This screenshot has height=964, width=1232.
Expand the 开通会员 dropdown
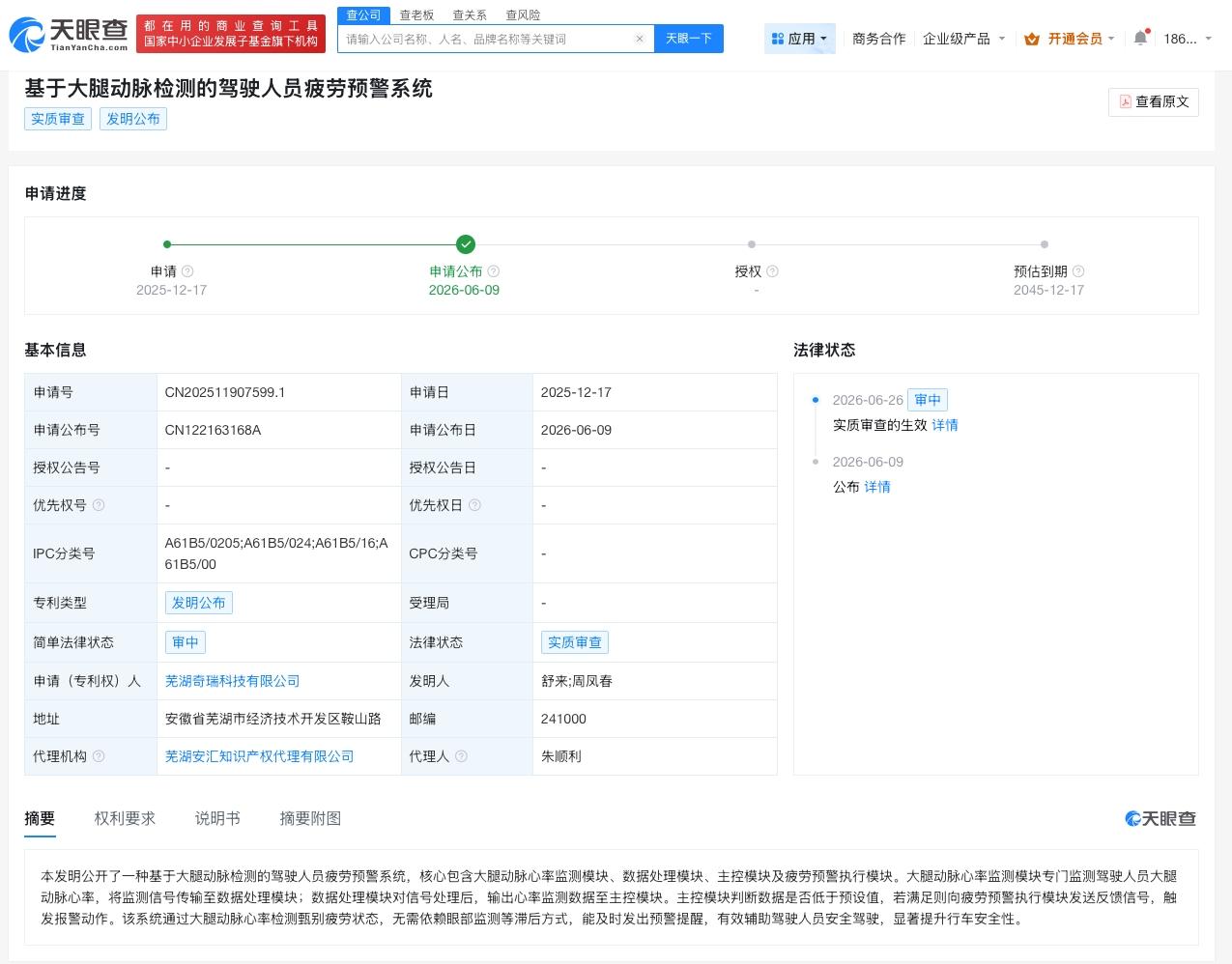pyautogui.click(x=1070, y=39)
